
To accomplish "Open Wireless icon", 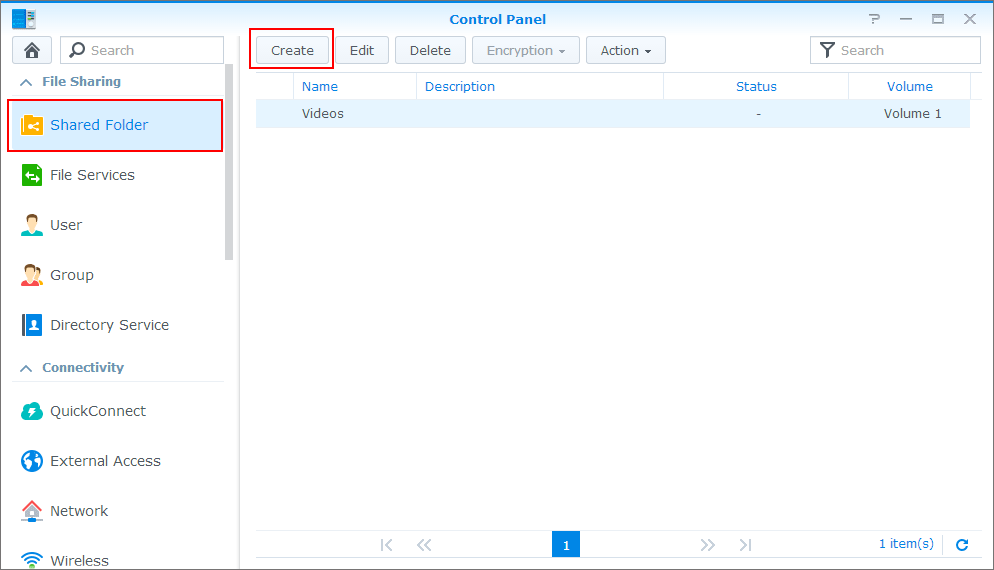I will point(32,560).
